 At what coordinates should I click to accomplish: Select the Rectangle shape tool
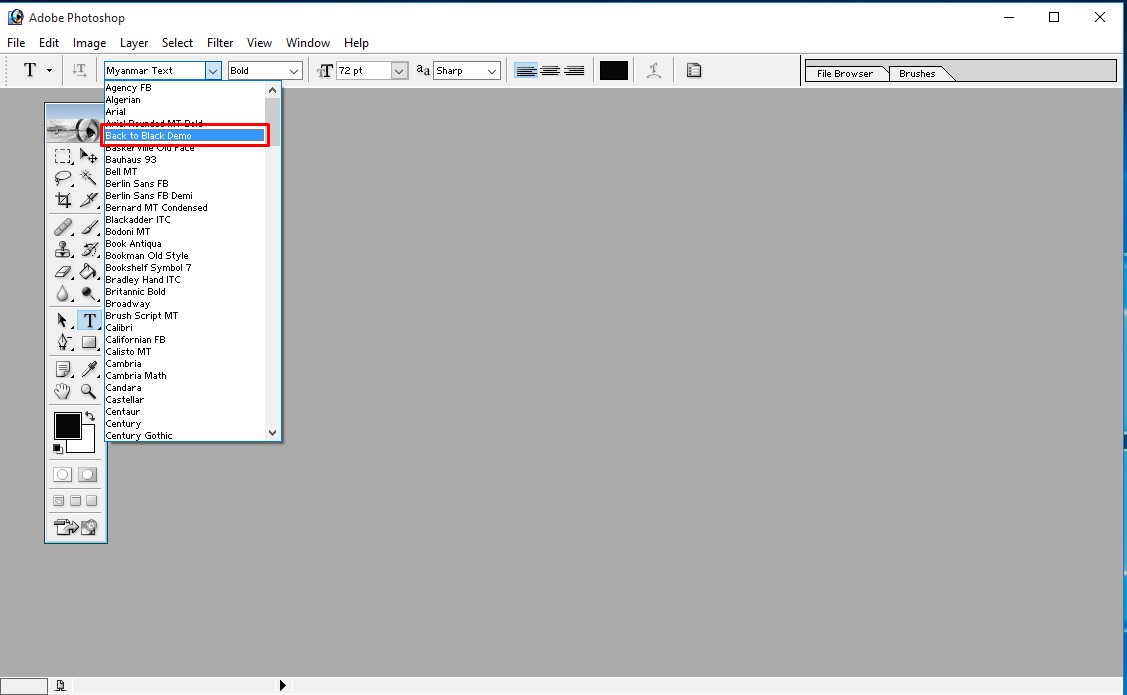tap(88, 342)
